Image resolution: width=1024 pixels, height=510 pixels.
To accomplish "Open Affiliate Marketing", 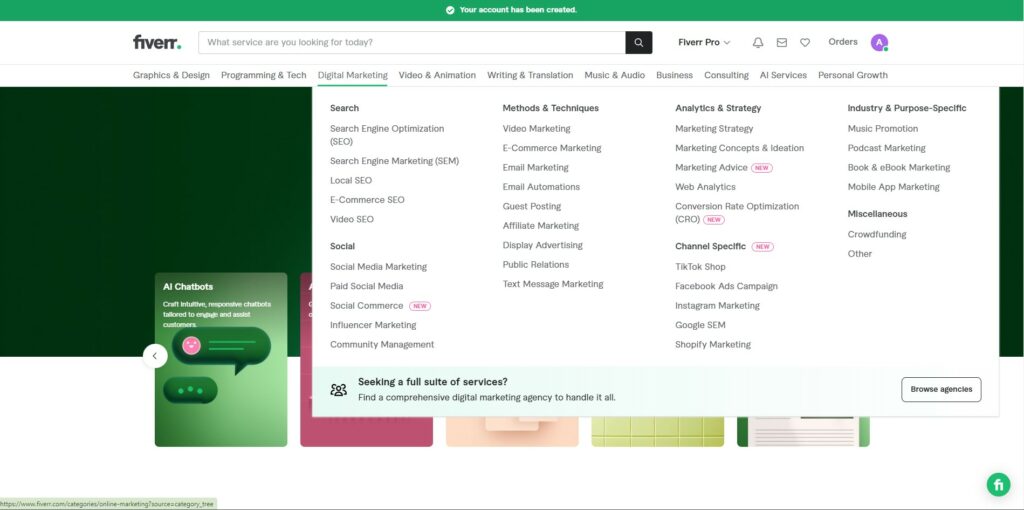I will [x=541, y=226].
